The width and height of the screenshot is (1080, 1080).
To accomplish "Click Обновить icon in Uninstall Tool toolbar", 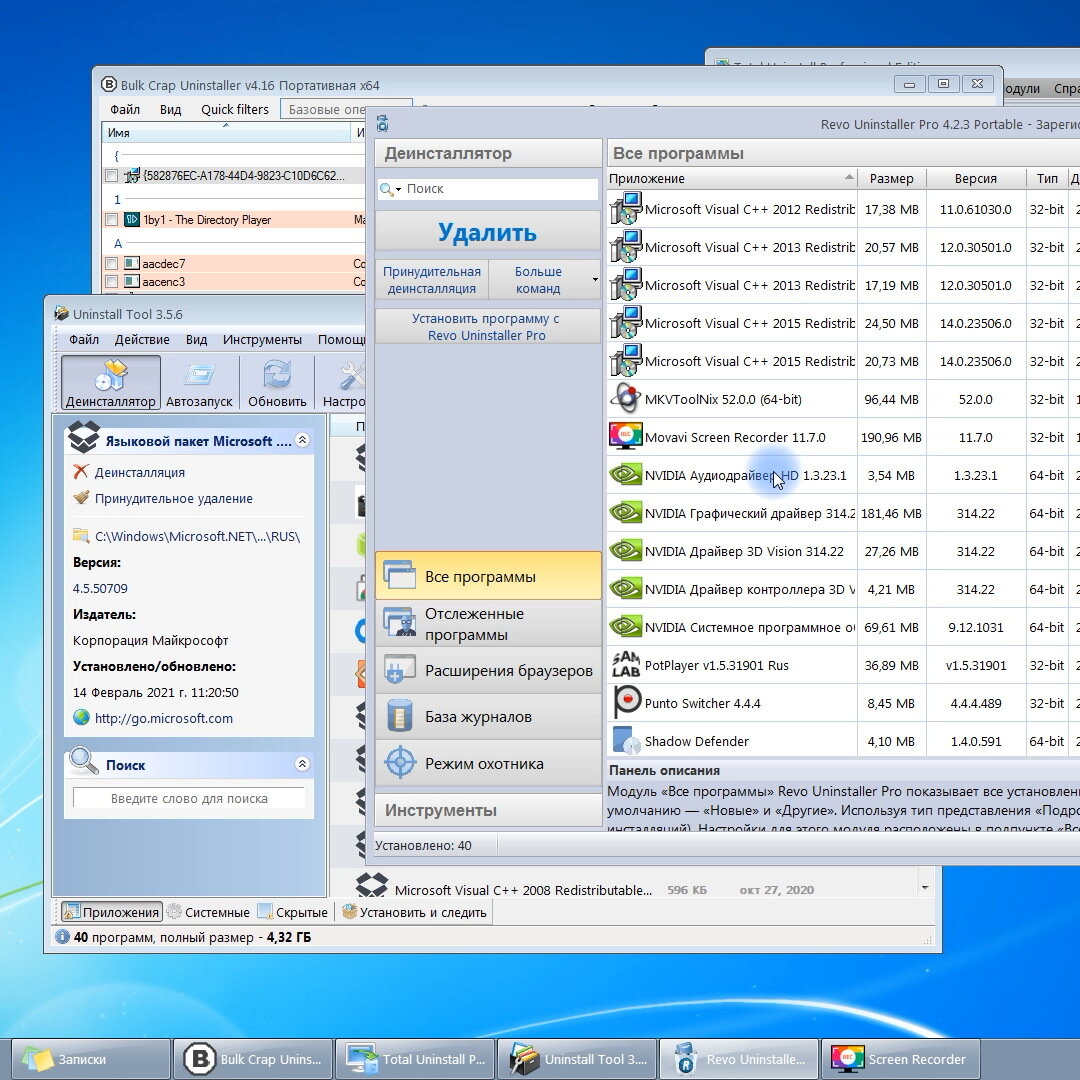I will pos(277,382).
